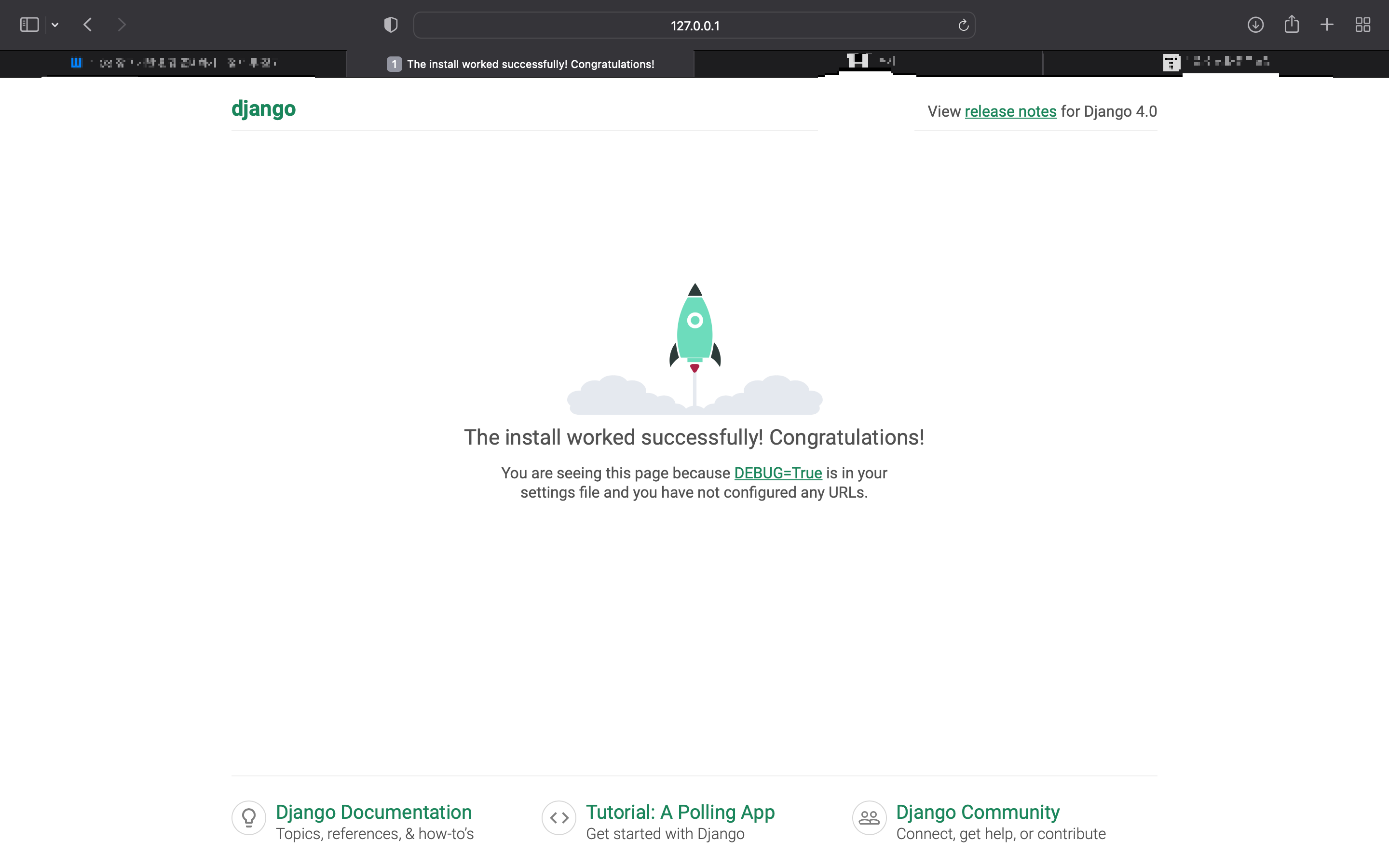
Task: Open Django Documentation link
Action: (374, 812)
